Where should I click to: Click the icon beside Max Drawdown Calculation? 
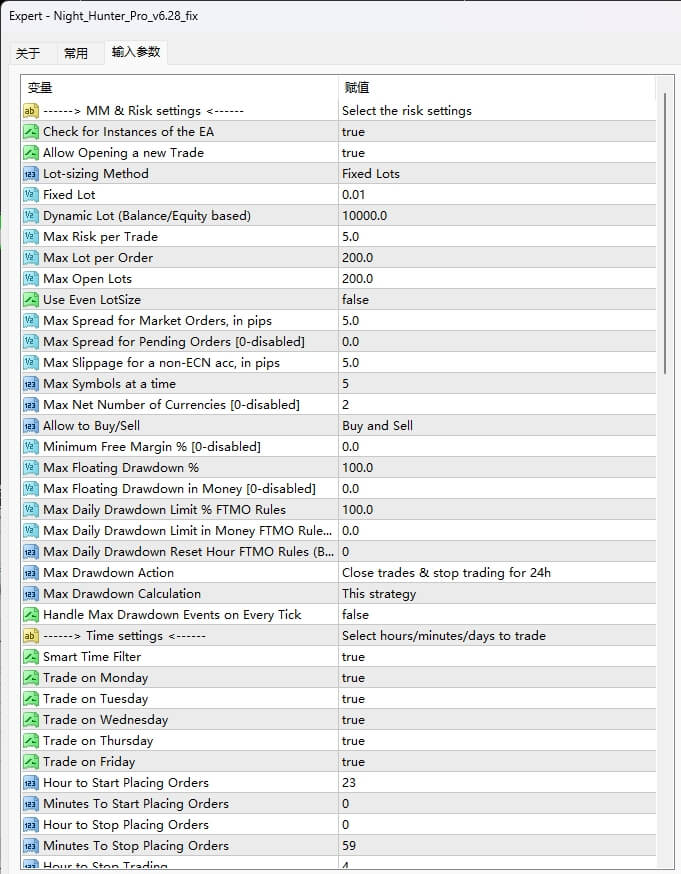31,594
